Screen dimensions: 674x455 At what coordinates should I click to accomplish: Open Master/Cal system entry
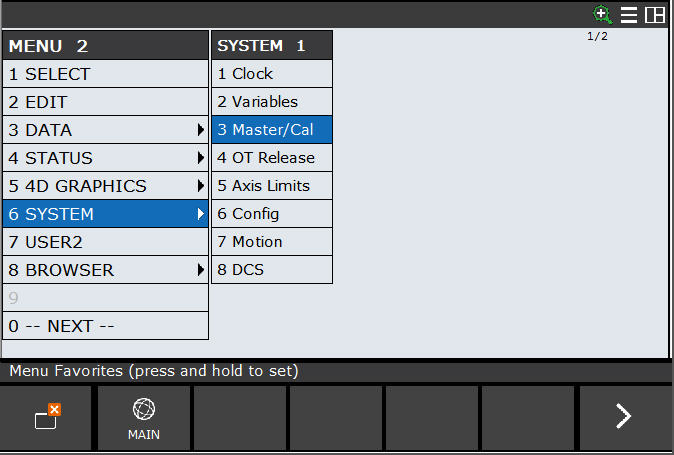271,130
